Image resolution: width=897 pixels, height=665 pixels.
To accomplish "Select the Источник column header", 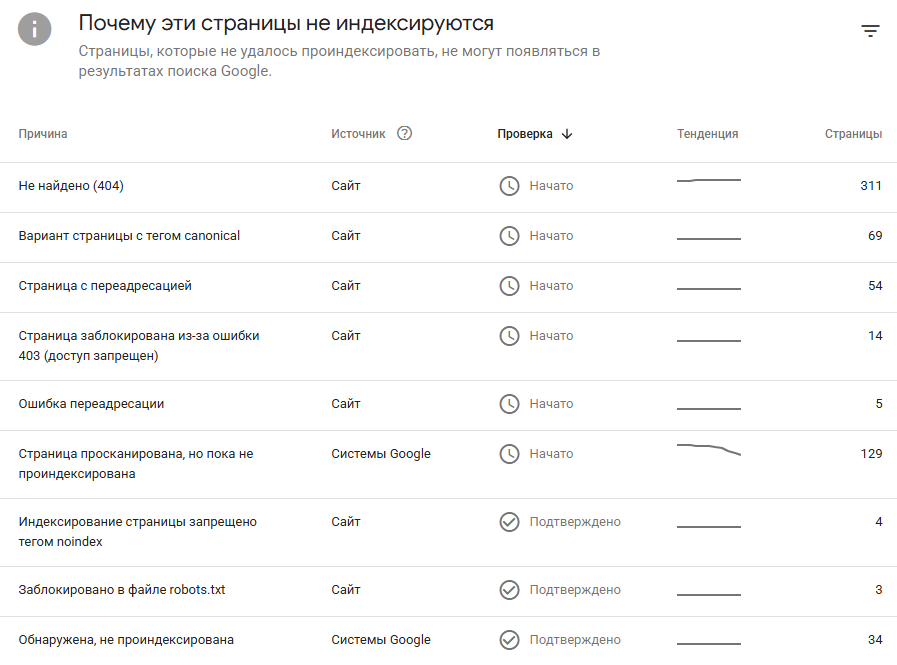I will 358,134.
